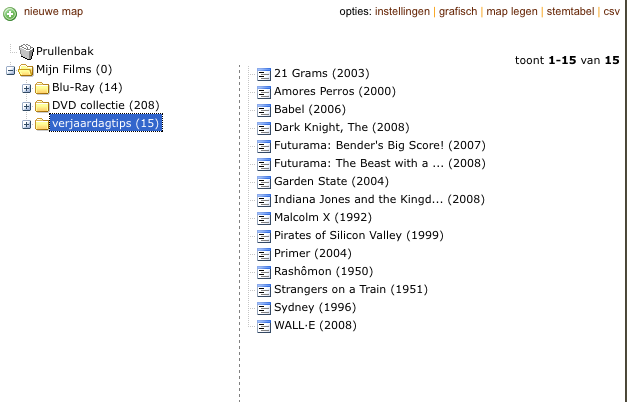The image size is (627, 402).
Task: Click icon beside Pirates of Silicon Valley
Action: point(264,236)
